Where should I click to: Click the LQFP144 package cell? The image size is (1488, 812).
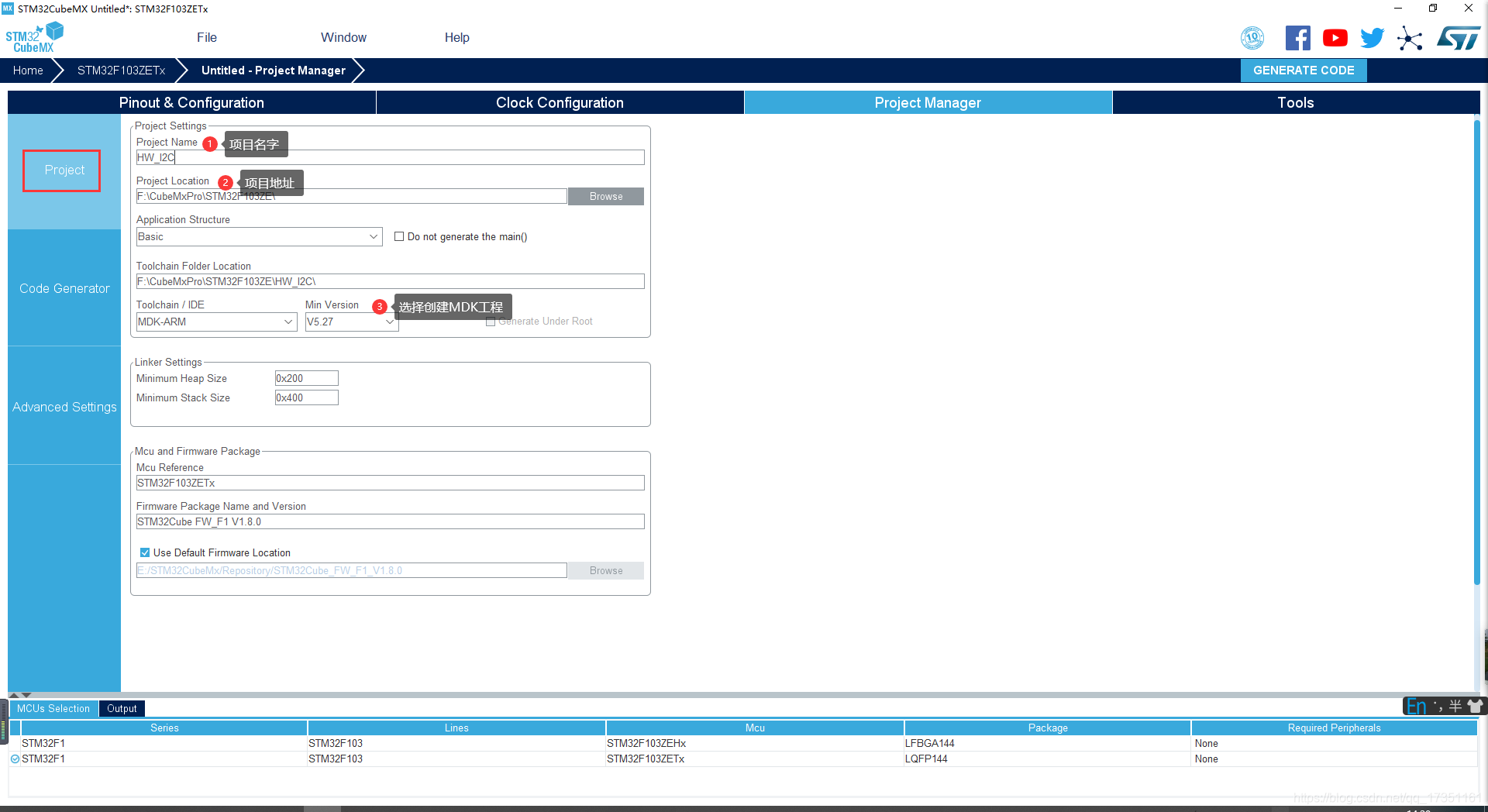pos(1048,759)
